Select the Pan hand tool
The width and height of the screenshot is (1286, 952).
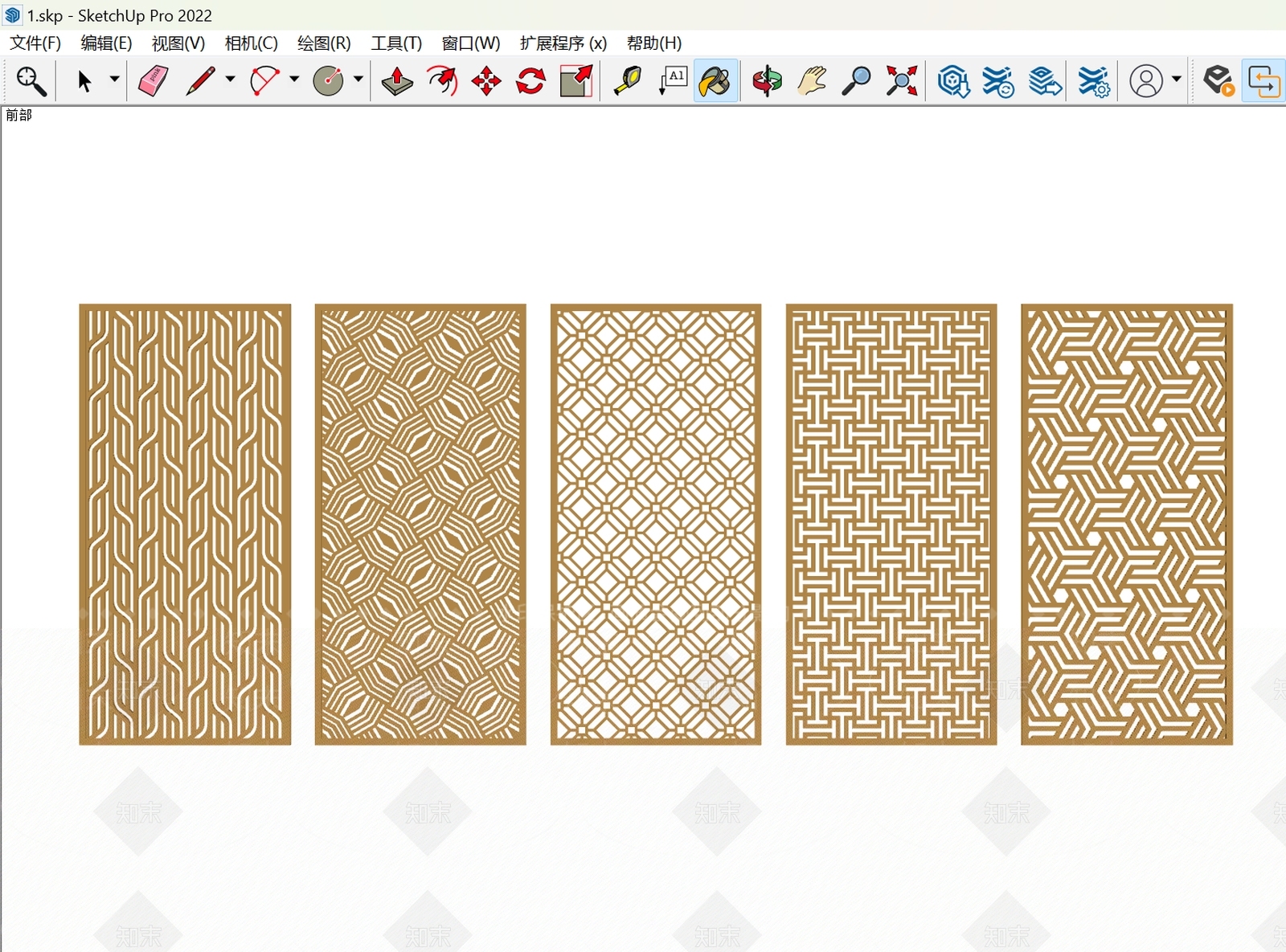pos(813,81)
